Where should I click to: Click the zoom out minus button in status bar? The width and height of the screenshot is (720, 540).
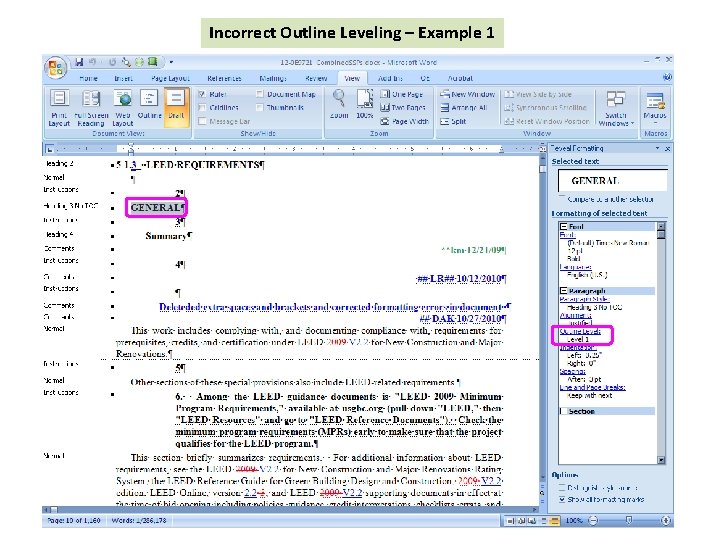tap(593, 520)
